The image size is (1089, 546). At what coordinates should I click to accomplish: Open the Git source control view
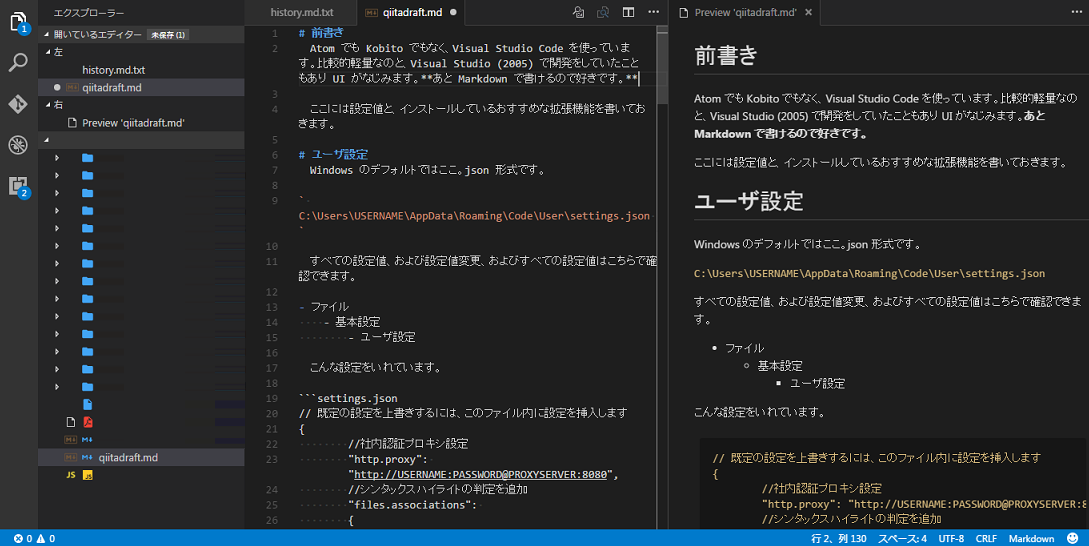[x=18, y=104]
